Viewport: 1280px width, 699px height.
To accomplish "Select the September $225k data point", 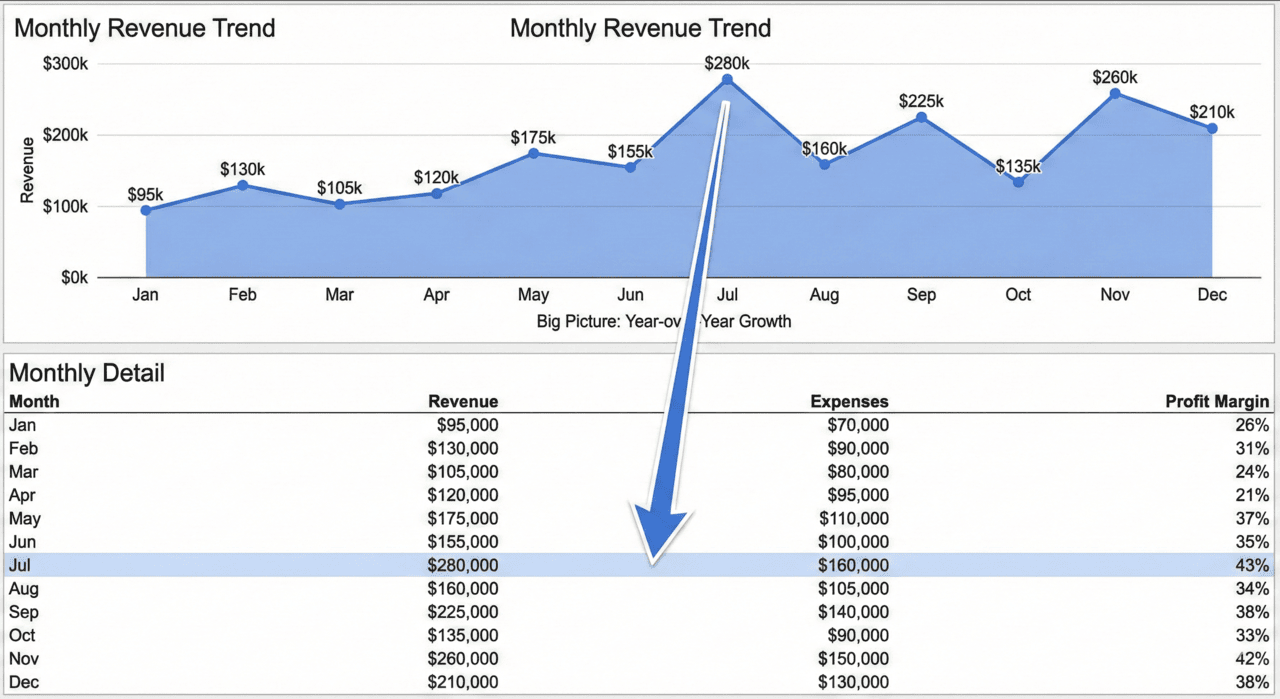I will click(921, 117).
